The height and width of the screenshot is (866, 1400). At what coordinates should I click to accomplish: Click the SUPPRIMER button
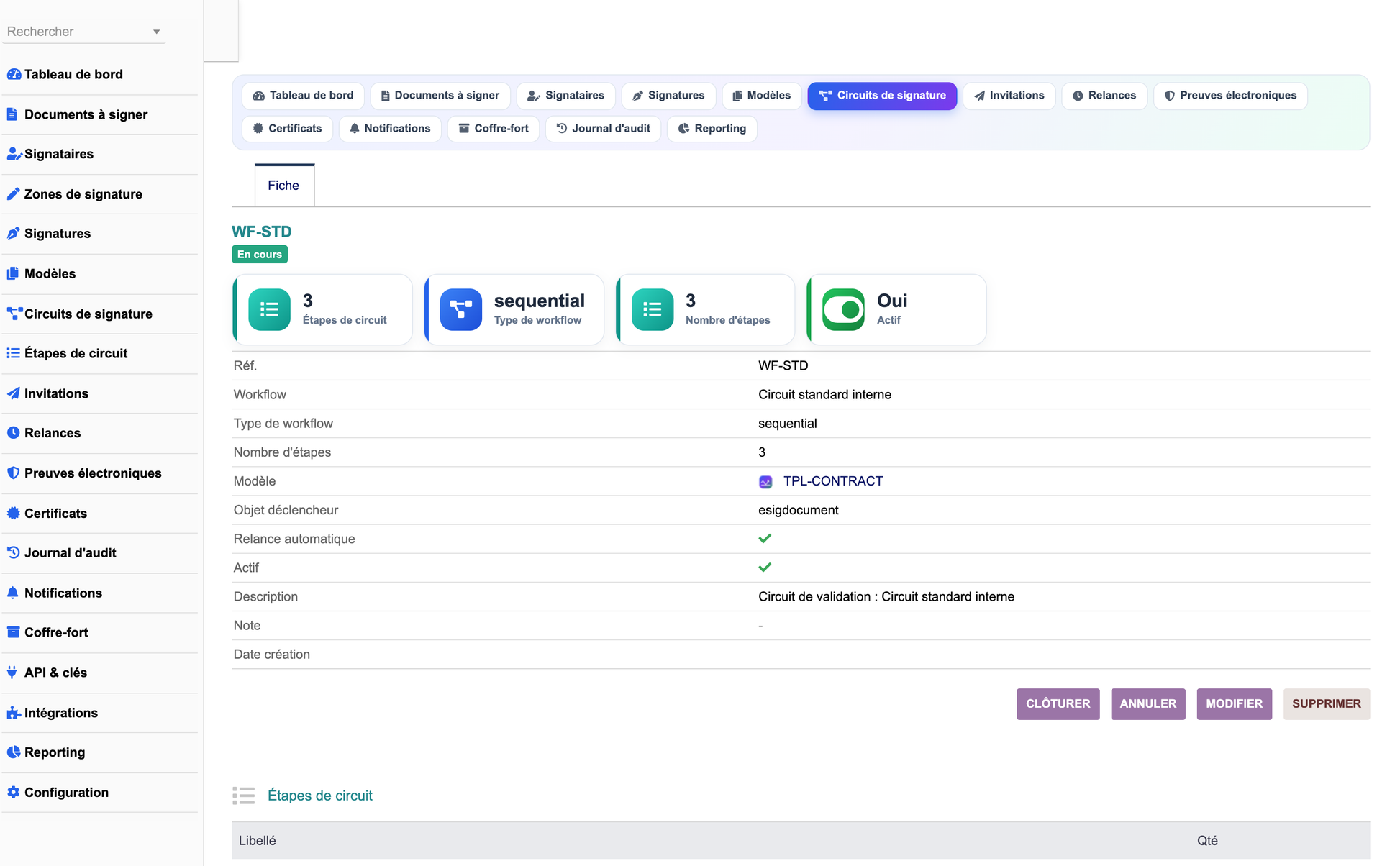point(1326,703)
